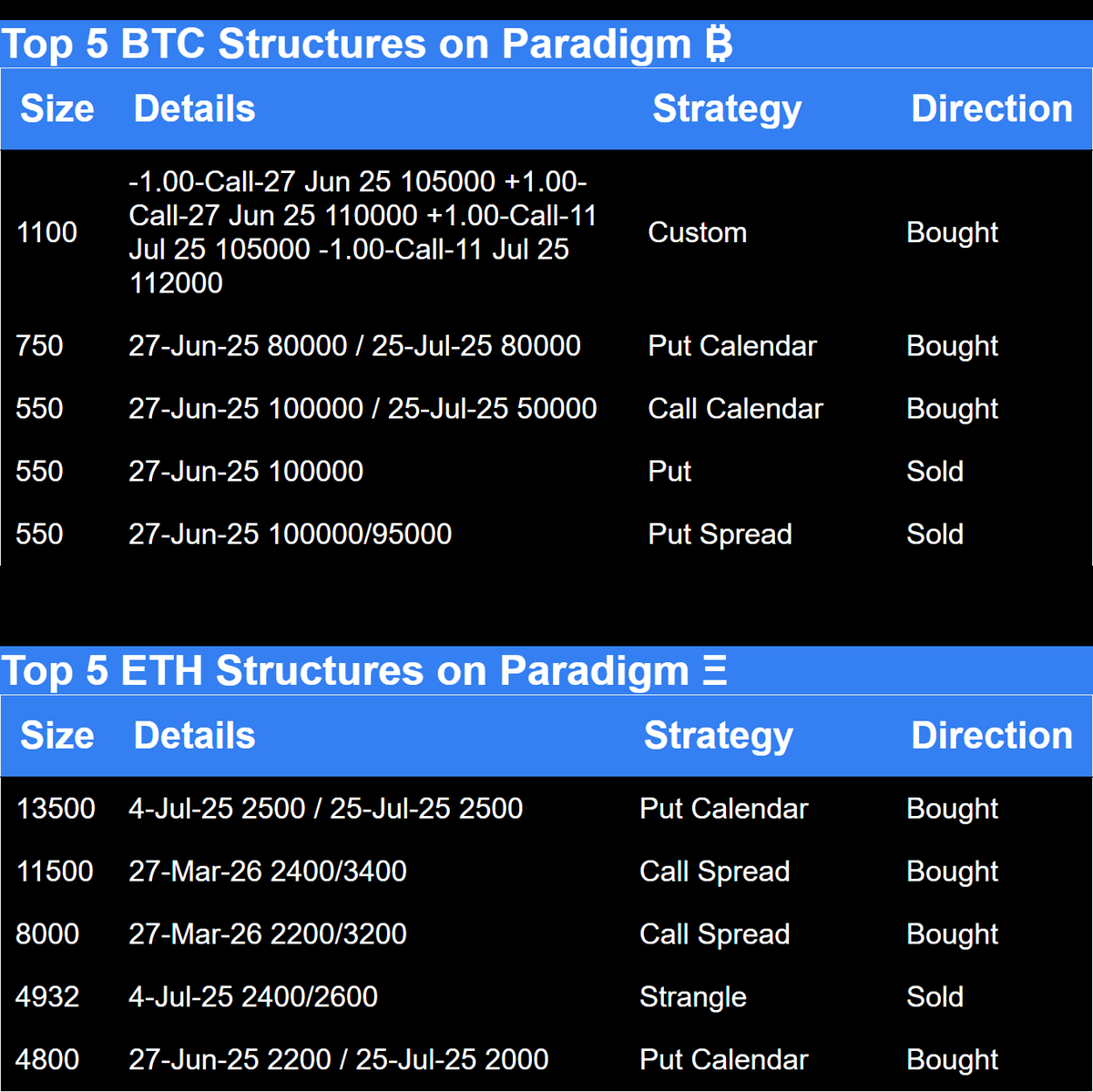1093x1092 pixels.
Task: Select size 550 in the Call Calendar row
Action: [x=39, y=409]
